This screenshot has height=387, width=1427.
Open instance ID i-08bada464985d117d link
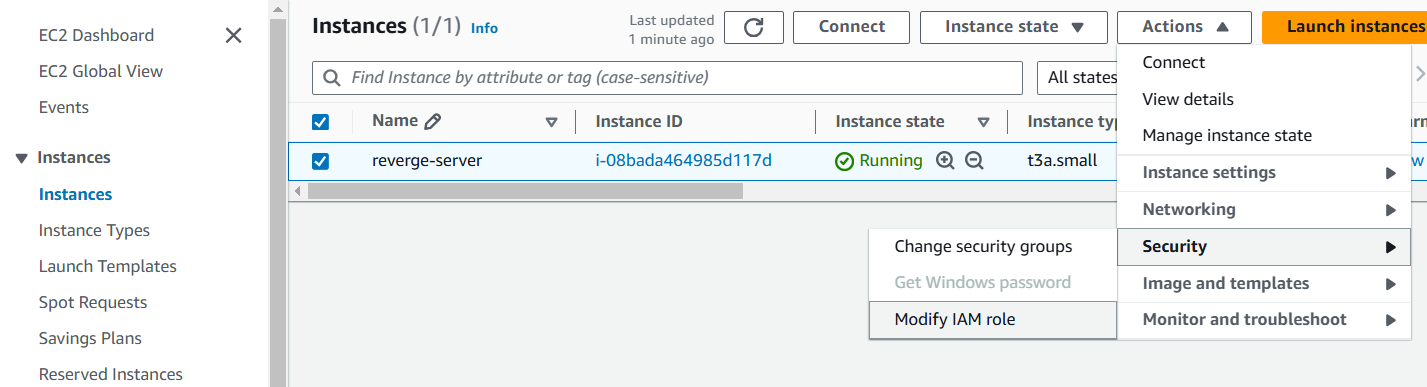pos(683,160)
